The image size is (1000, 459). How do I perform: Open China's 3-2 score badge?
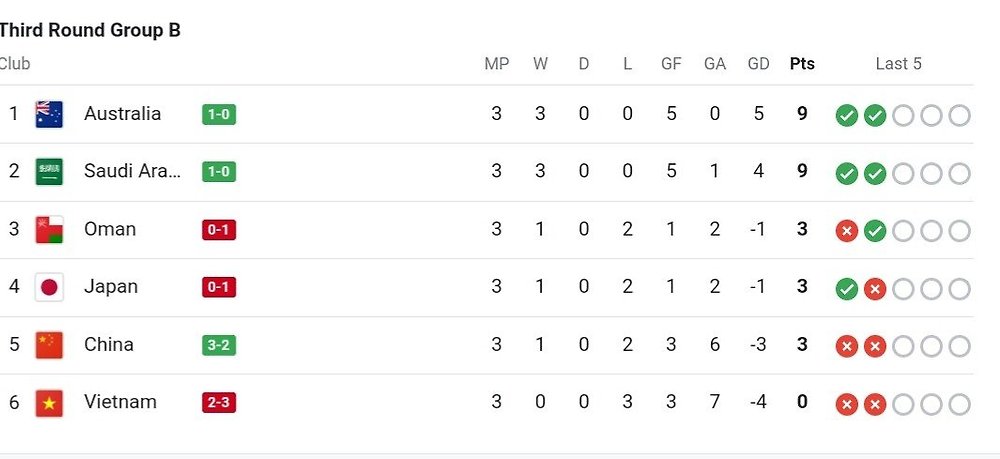[219, 345]
